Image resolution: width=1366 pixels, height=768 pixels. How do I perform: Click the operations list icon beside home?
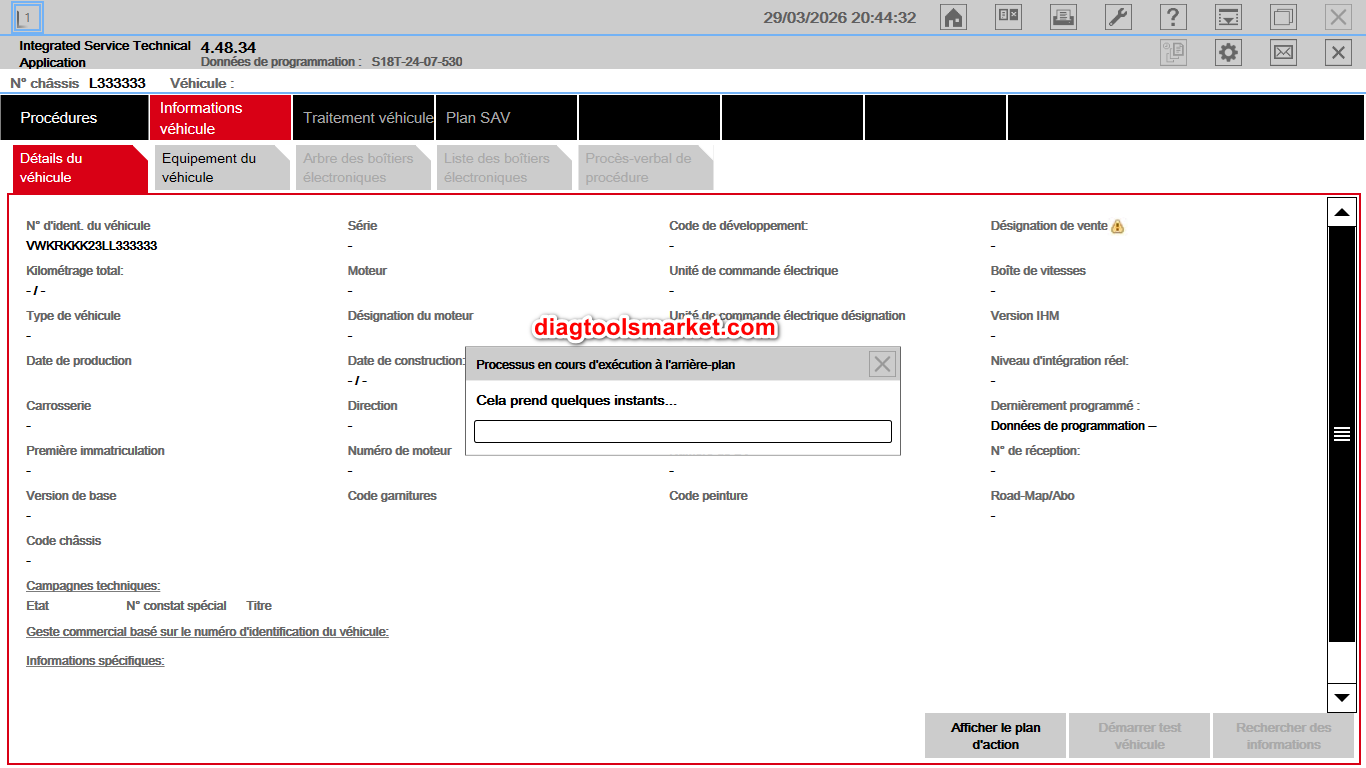[x=1008, y=17]
